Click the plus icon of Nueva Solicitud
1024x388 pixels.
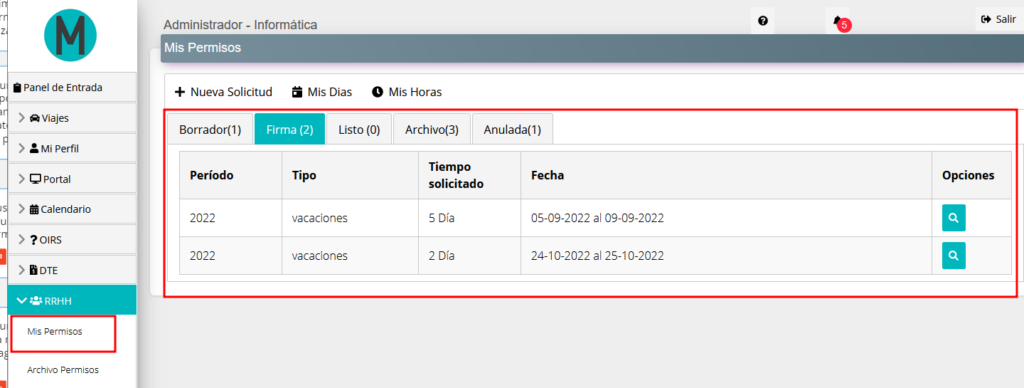coord(180,92)
